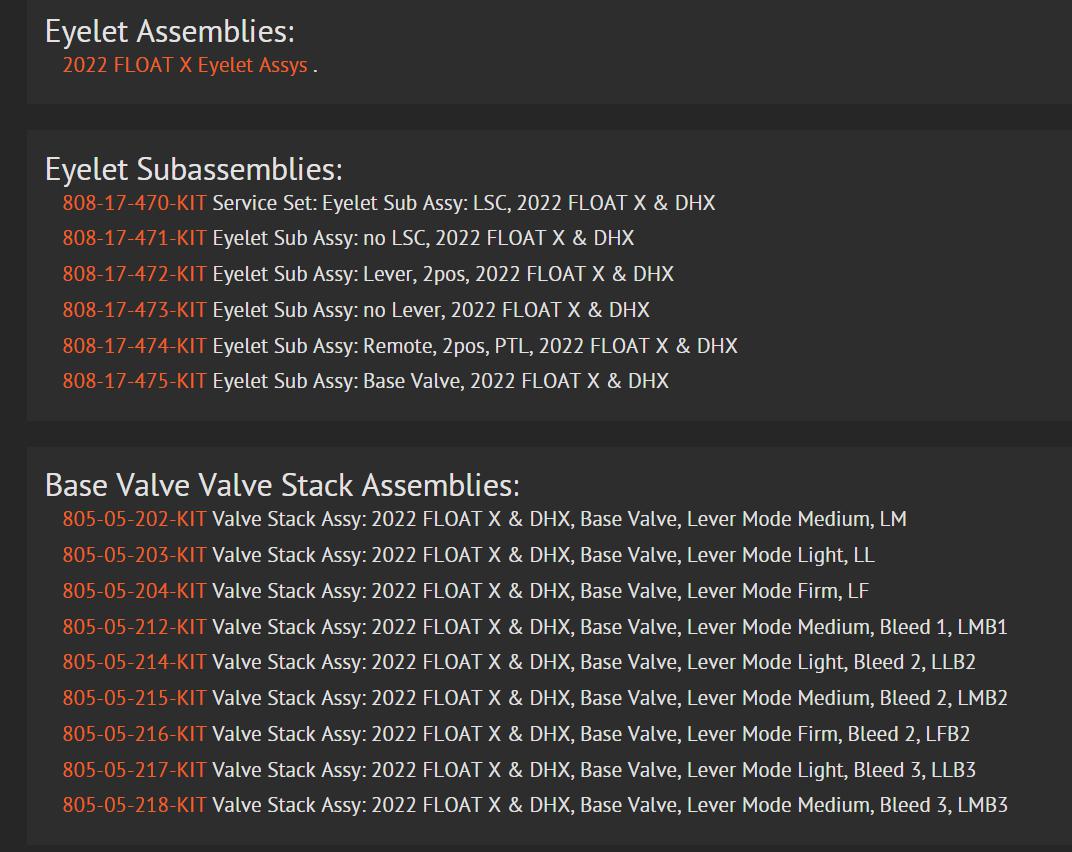Select text 'Eyelet Sub Assy: no Lever'
1072x852 pixels.
[328, 310]
